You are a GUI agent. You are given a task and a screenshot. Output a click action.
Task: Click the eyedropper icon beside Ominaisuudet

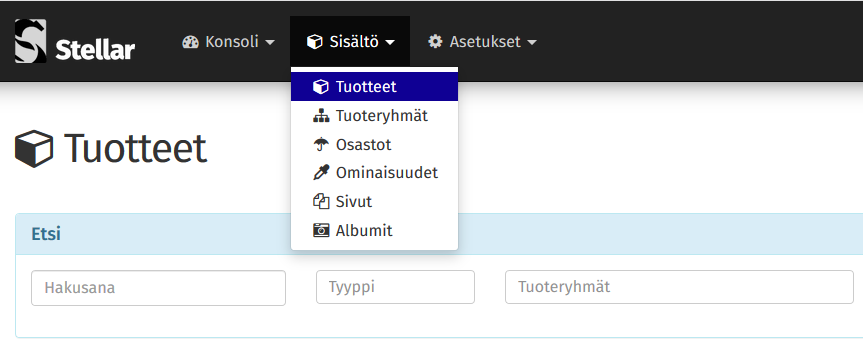tap(321, 173)
